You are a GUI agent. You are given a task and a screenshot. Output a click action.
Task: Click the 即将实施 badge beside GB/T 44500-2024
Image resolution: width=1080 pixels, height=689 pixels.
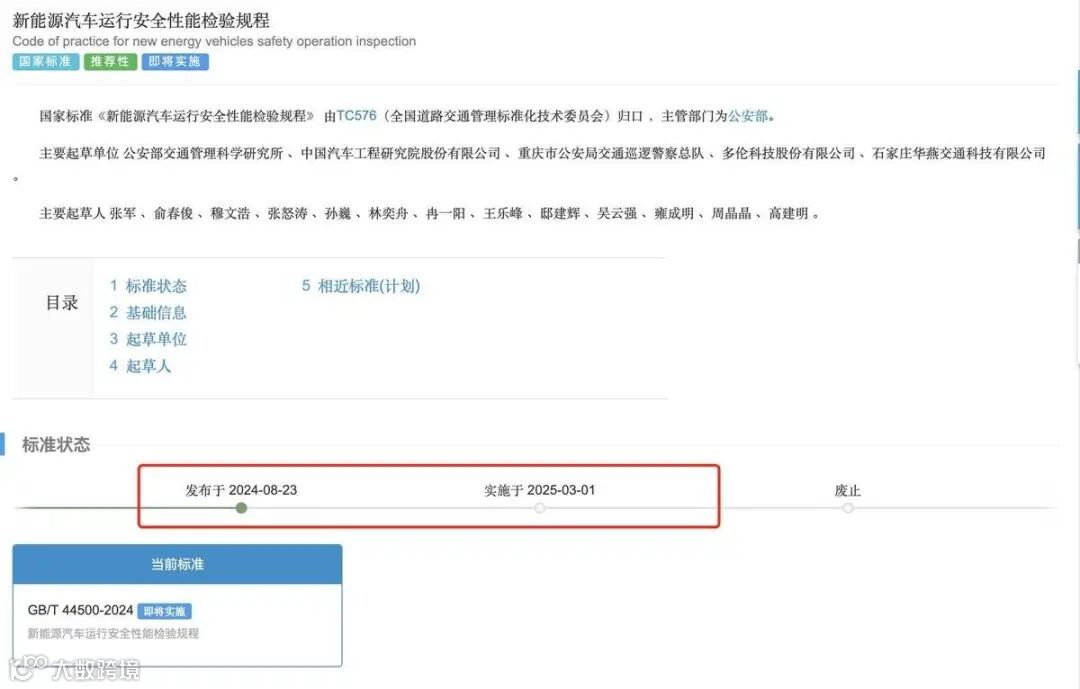(165, 611)
